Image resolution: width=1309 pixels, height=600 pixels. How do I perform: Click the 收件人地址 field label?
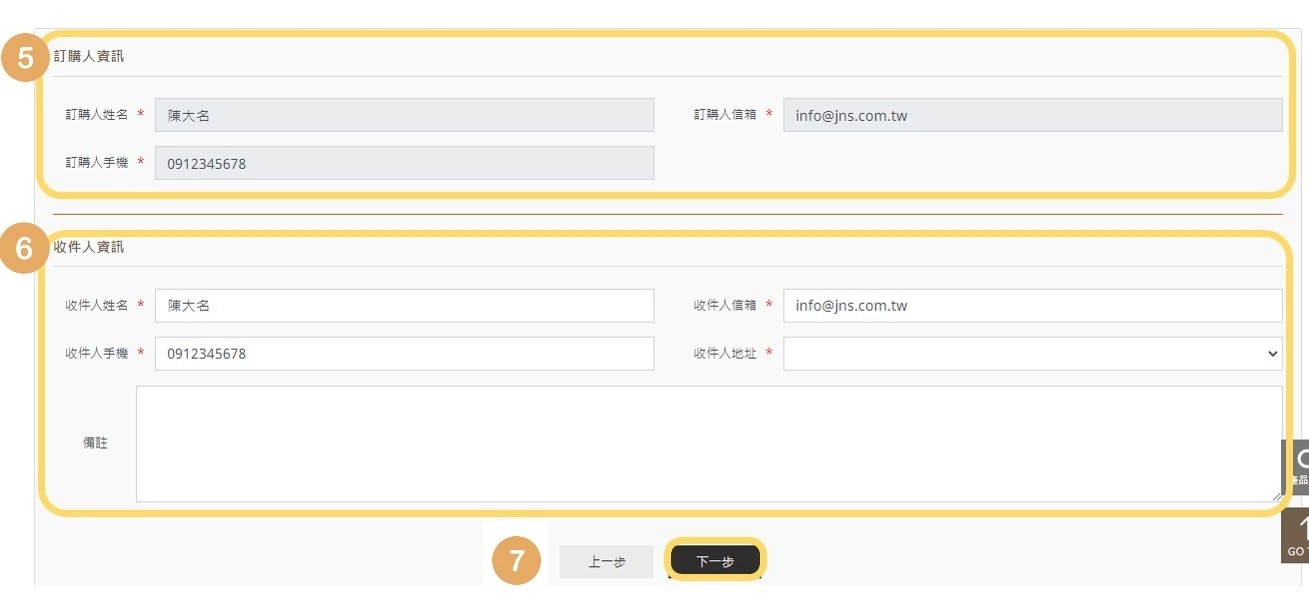(x=725, y=353)
